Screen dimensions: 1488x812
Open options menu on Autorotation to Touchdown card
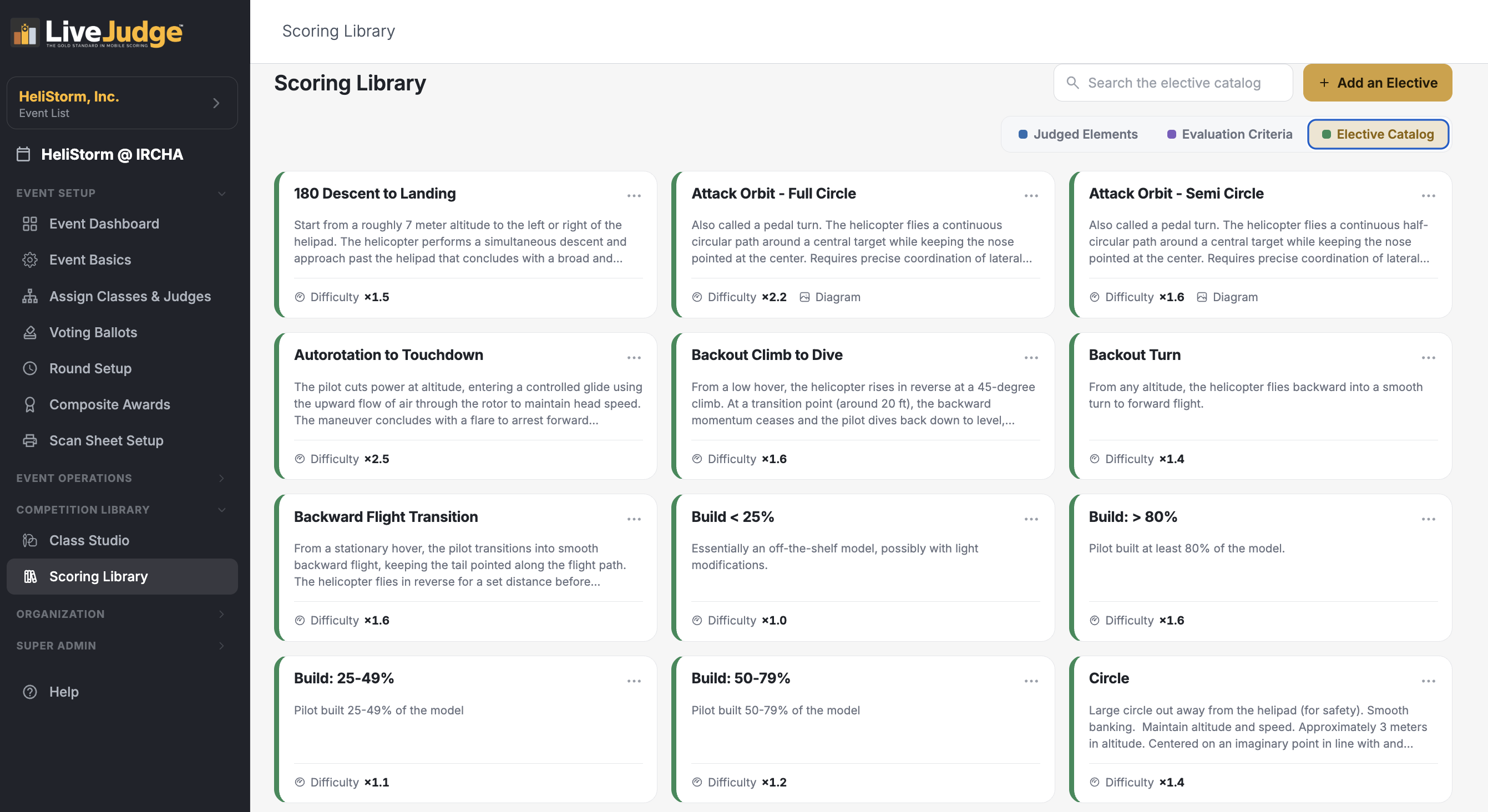point(634,358)
